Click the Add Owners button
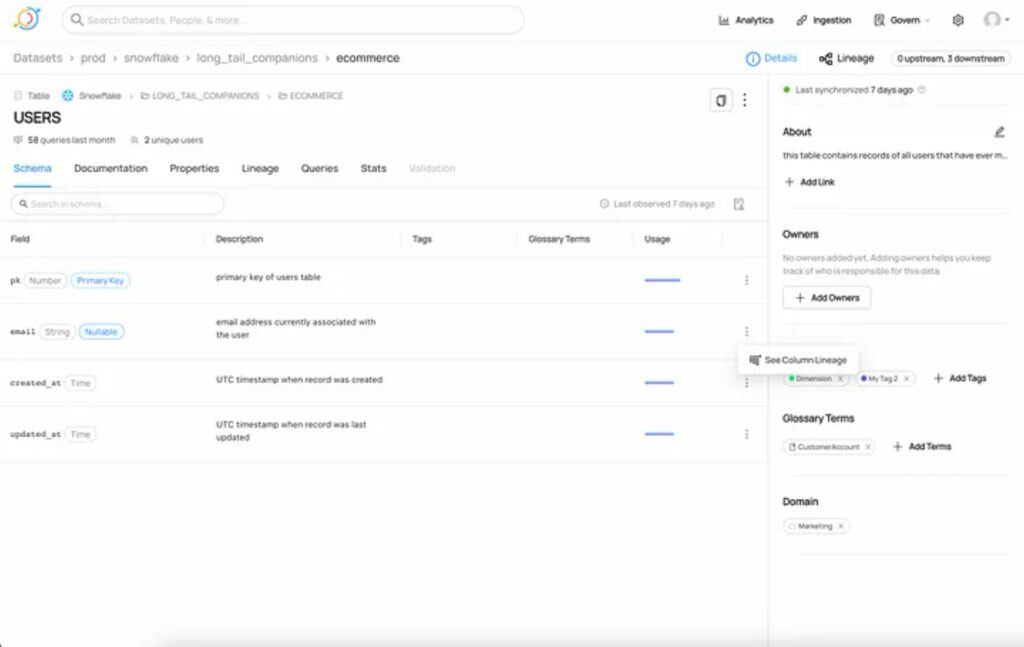 (x=827, y=297)
